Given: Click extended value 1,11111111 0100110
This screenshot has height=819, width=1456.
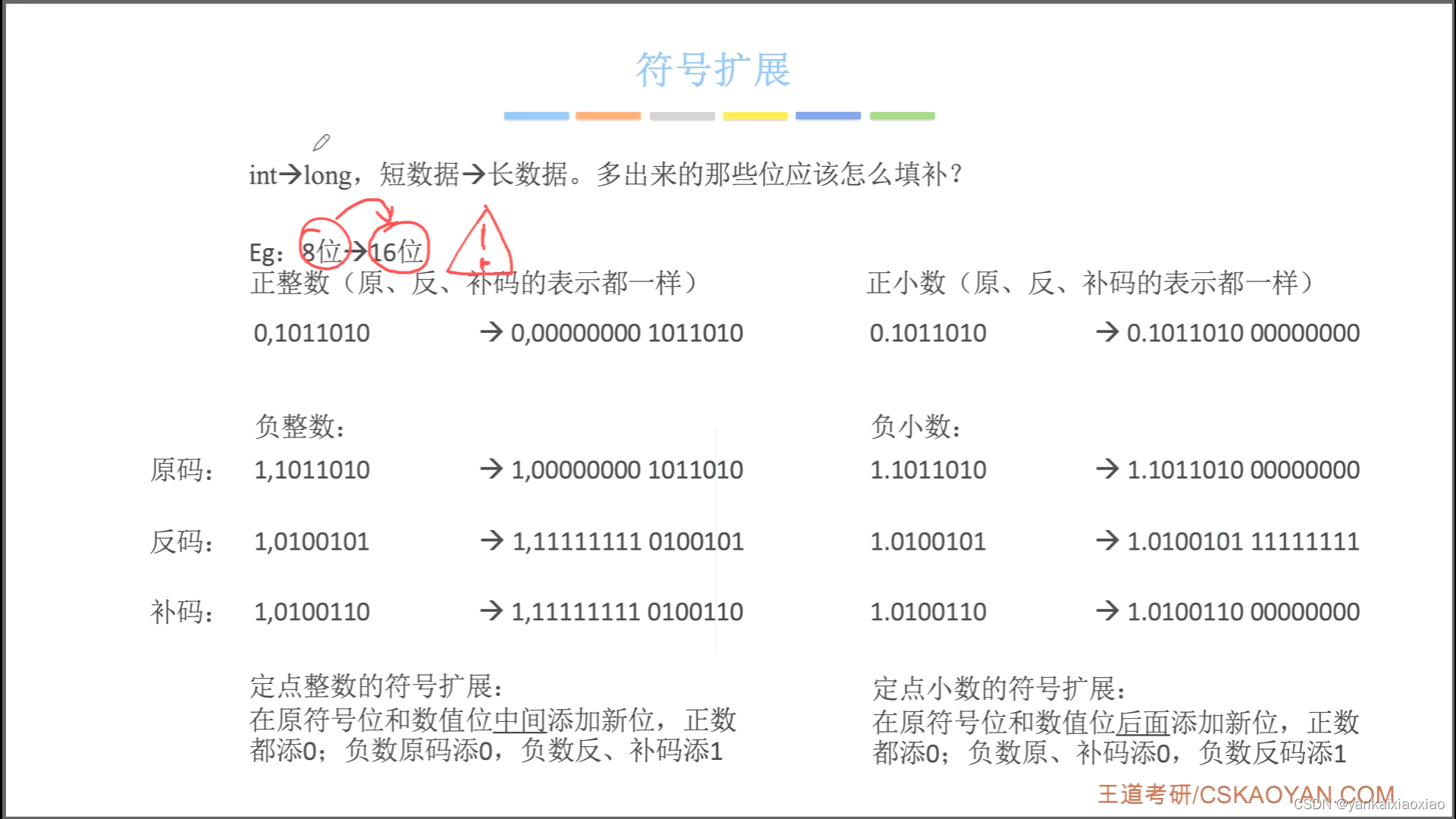Looking at the screenshot, I should [627, 612].
